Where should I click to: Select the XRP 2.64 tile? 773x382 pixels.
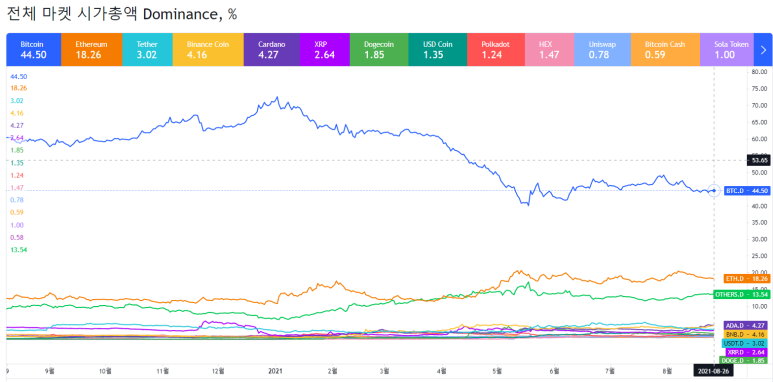[x=324, y=50]
